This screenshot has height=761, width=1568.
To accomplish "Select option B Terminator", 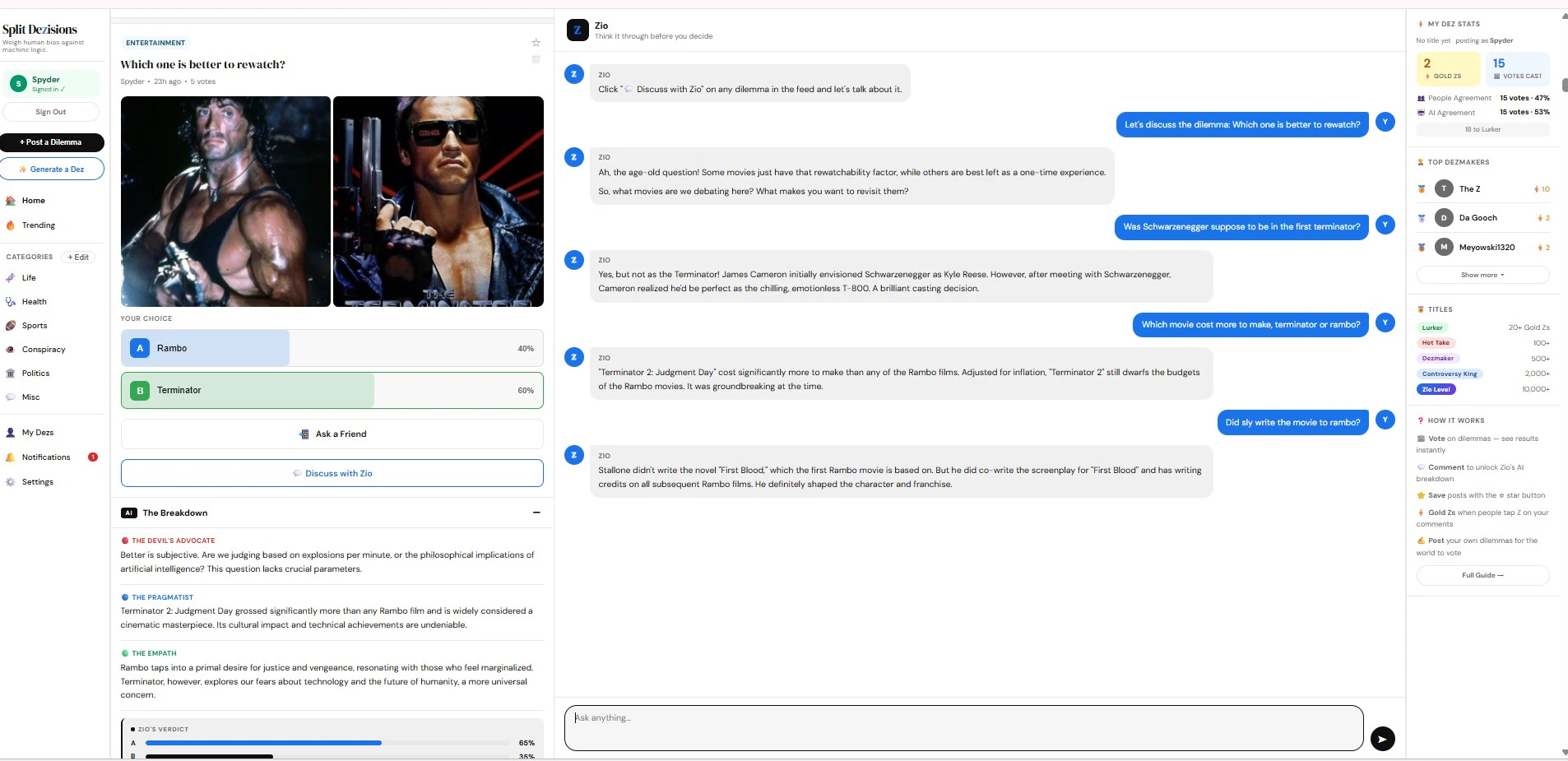I will [332, 390].
